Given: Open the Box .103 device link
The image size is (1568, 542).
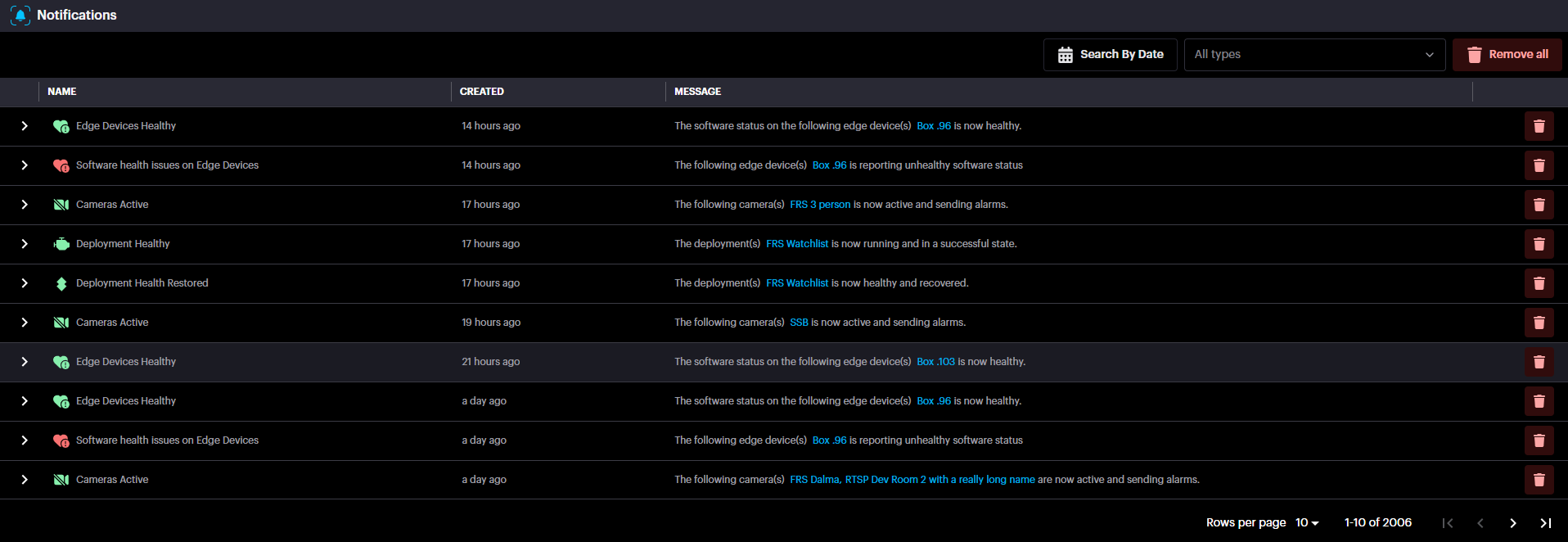Looking at the screenshot, I should (x=935, y=362).
